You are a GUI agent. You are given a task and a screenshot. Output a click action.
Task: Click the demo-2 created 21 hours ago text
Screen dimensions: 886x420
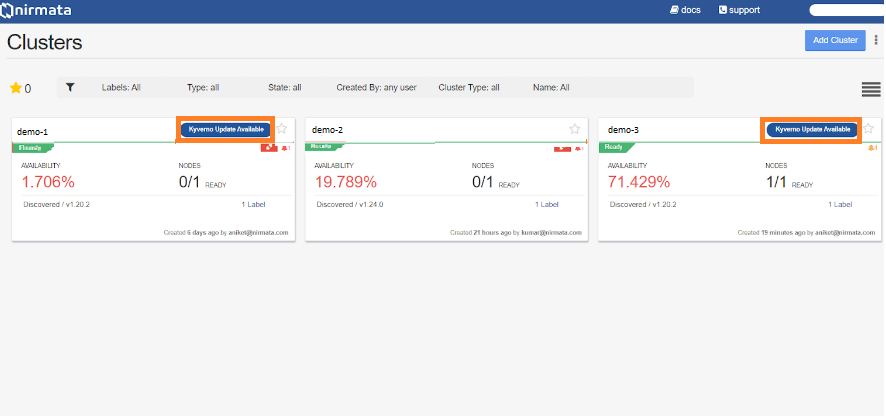[x=516, y=233]
